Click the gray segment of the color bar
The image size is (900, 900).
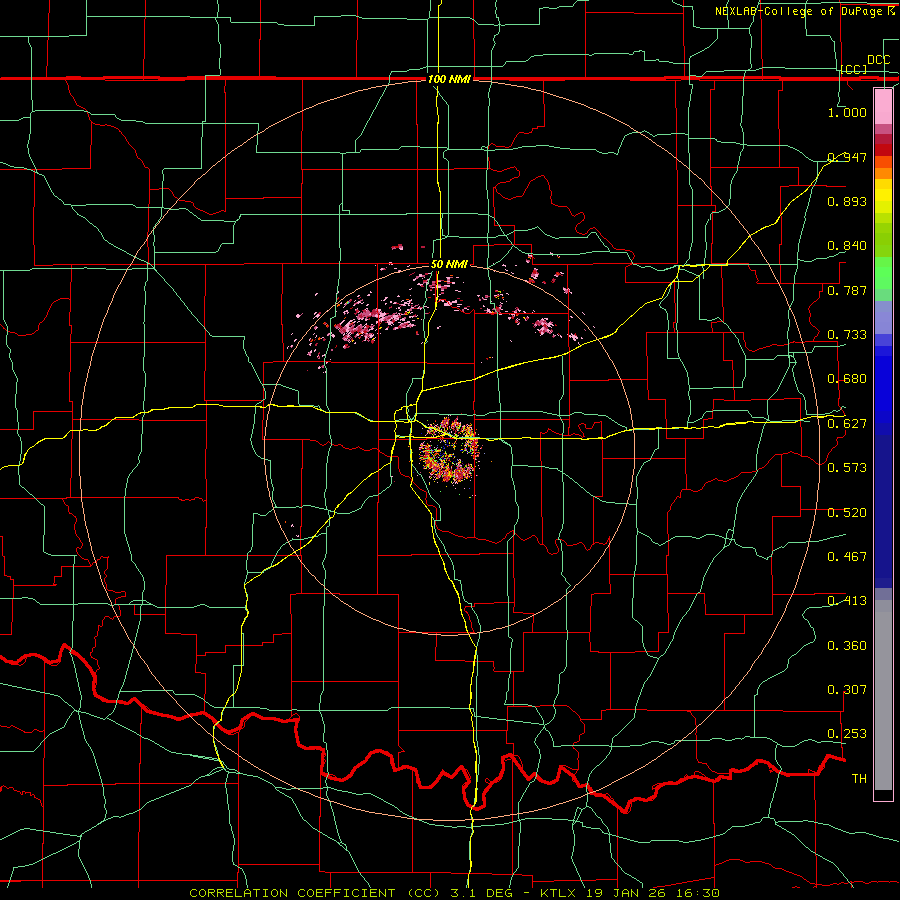pos(883,695)
